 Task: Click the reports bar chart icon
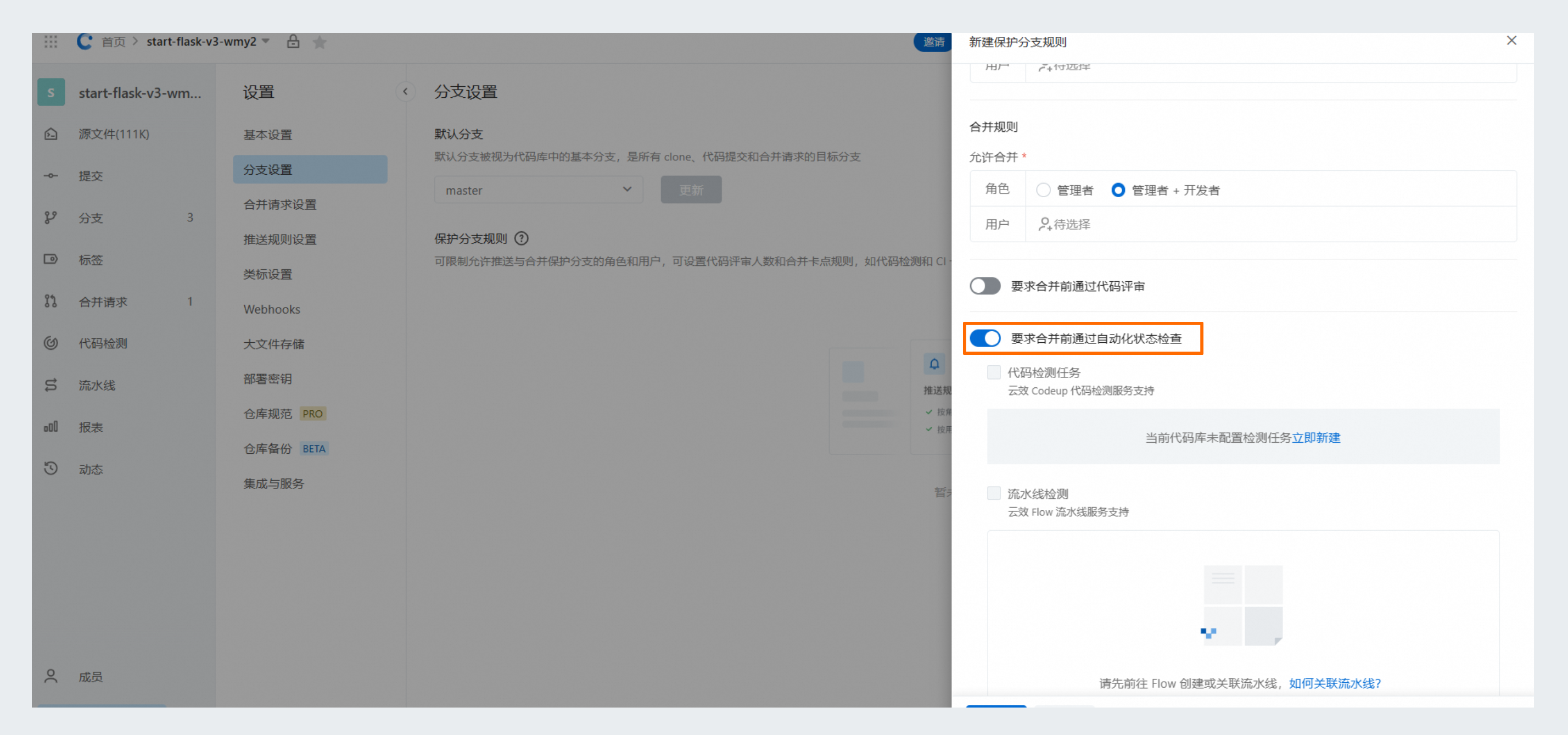point(51,427)
